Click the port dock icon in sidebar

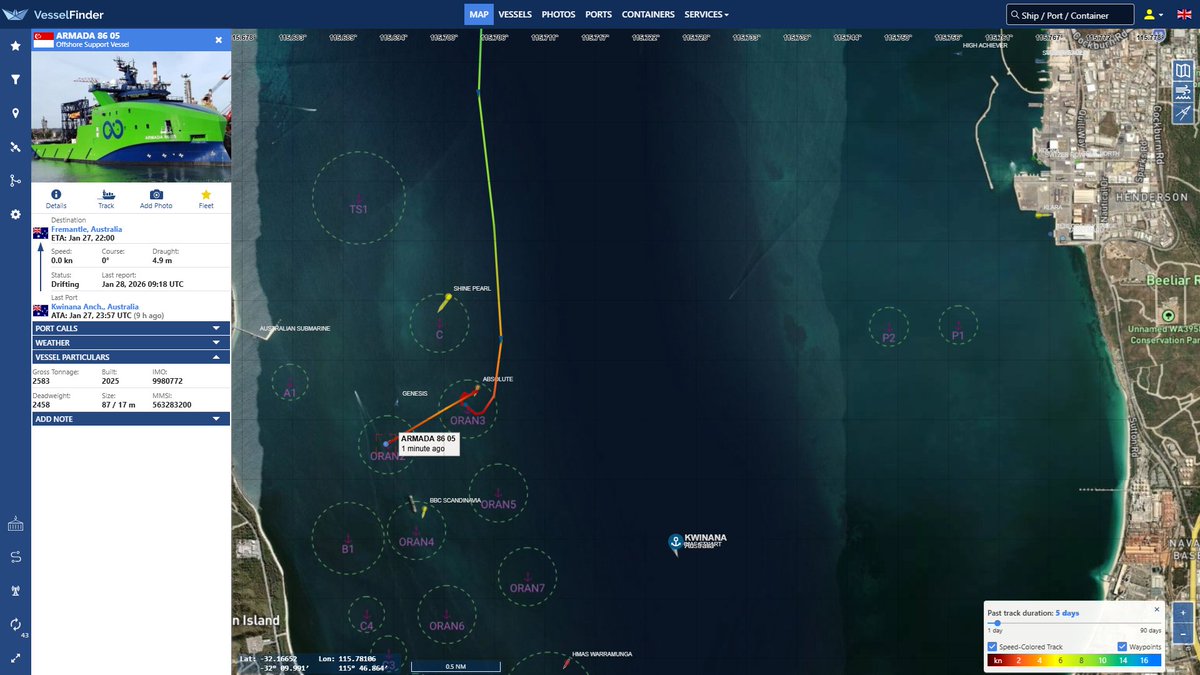pos(15,524)
